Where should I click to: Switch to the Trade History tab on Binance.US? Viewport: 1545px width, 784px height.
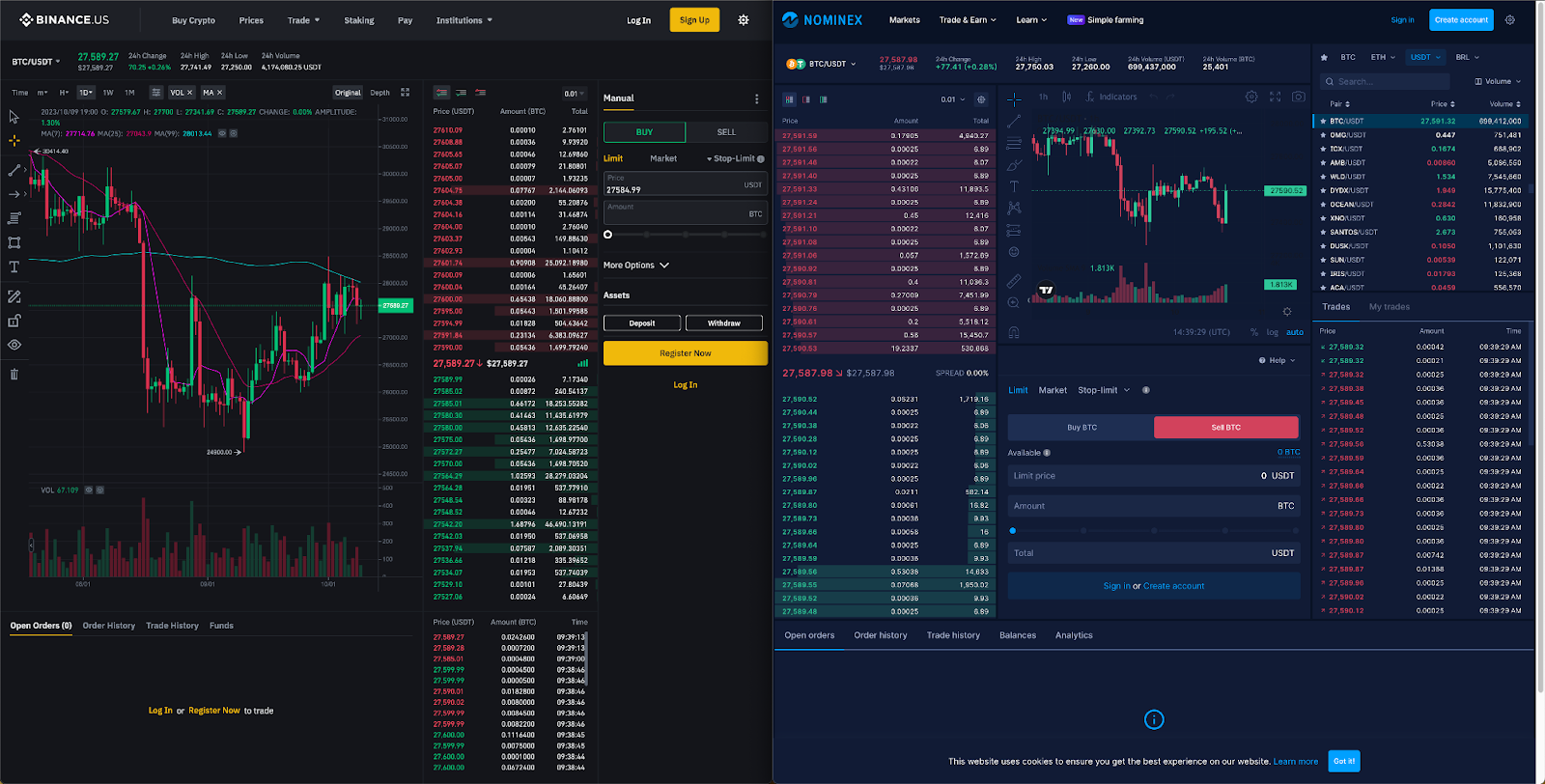click(172, 626)
